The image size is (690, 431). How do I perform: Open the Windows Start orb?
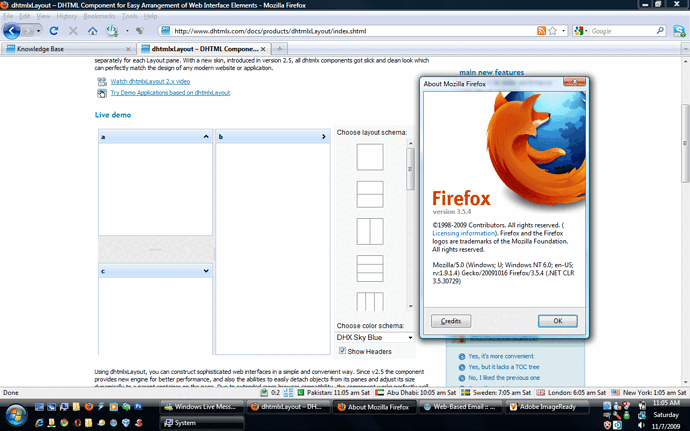16,415
